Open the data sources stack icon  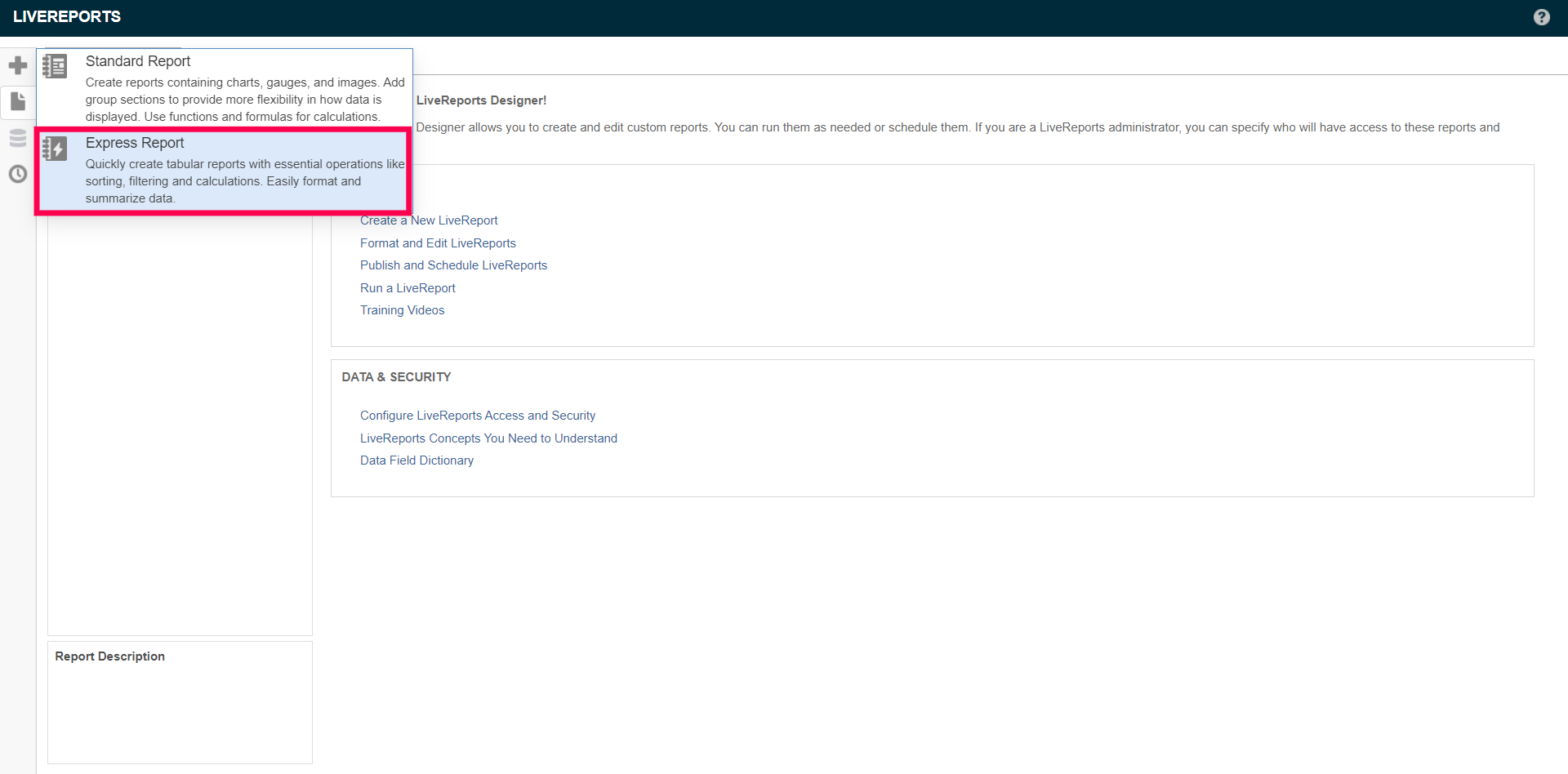17,138
